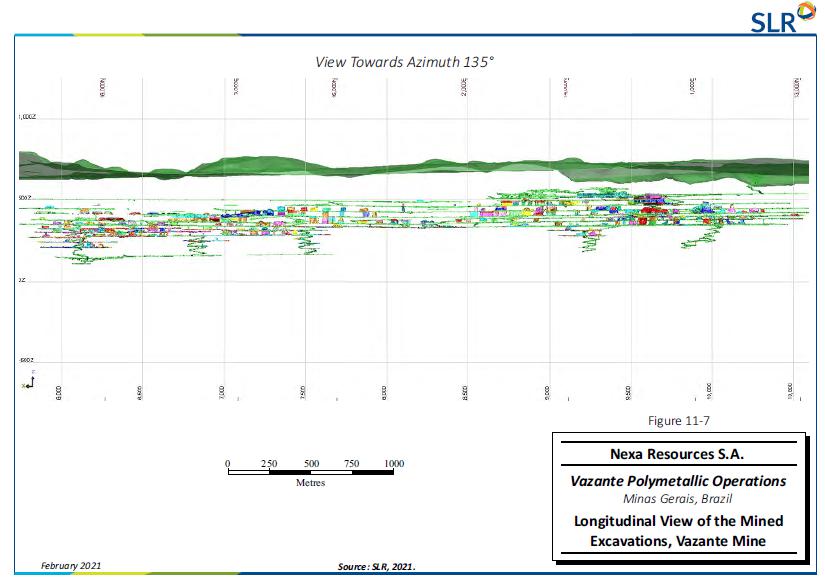Click the '750' scale bar label
The height and width of the screenshot is (582, 825).
[351, 464]
